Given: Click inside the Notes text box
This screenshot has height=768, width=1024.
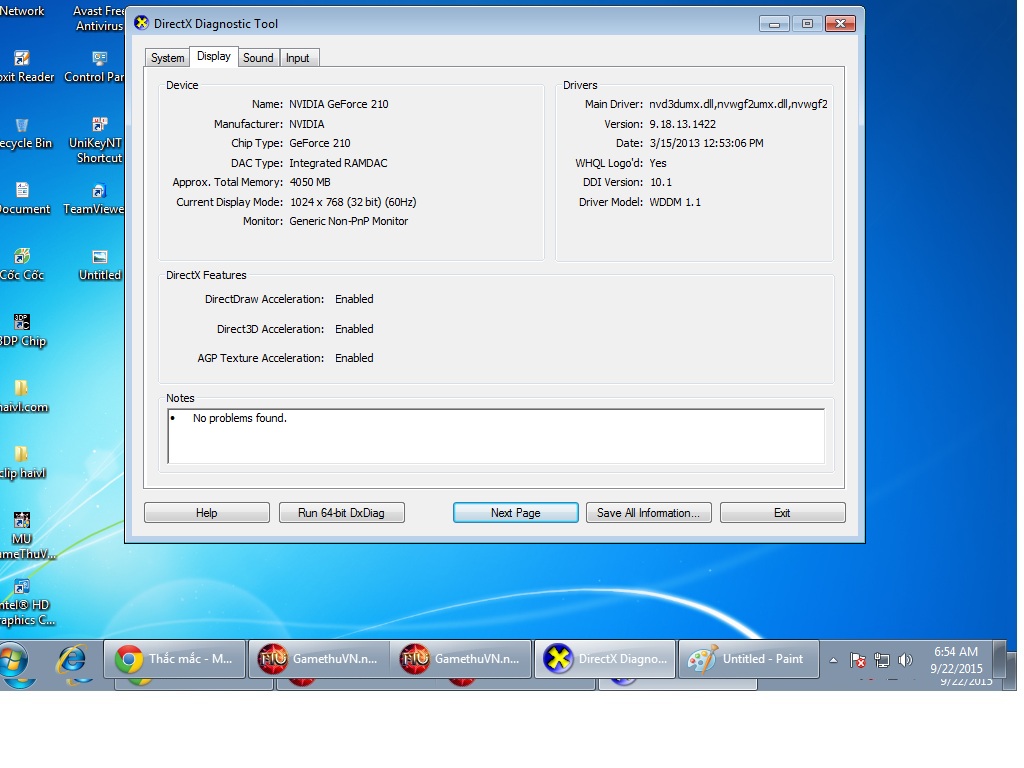Looking at the screenshot, I should [496, 436].
